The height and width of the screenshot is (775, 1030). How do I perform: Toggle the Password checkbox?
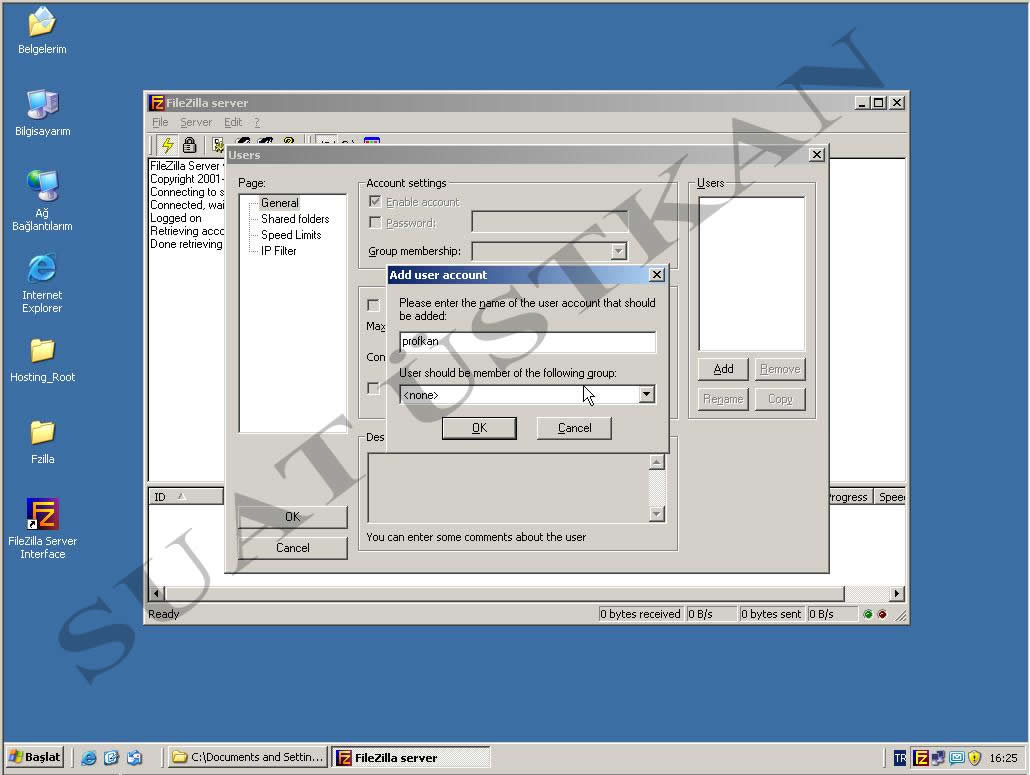point(375,223)
